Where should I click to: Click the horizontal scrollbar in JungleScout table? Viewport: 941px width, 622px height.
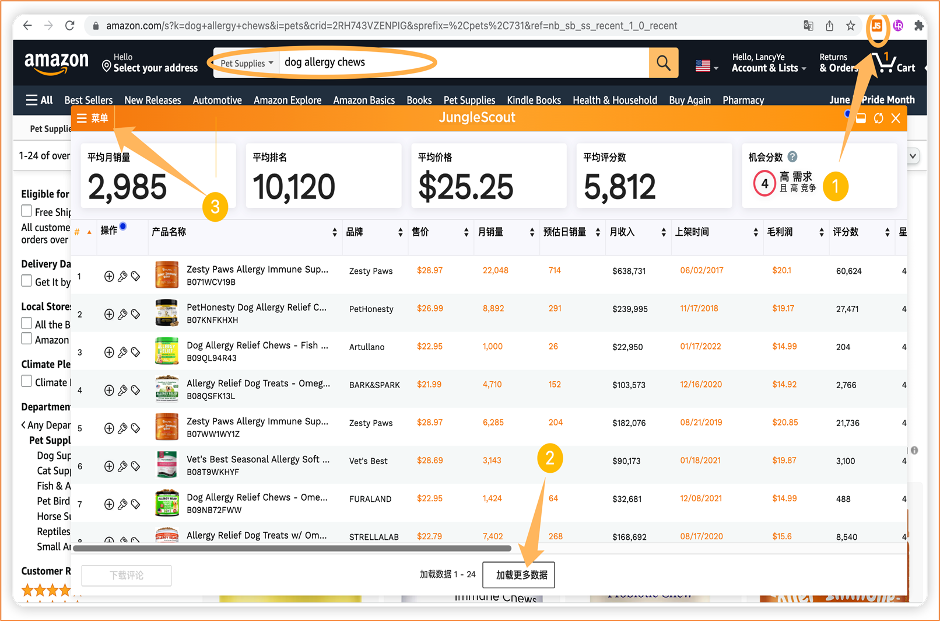[292, 548]
